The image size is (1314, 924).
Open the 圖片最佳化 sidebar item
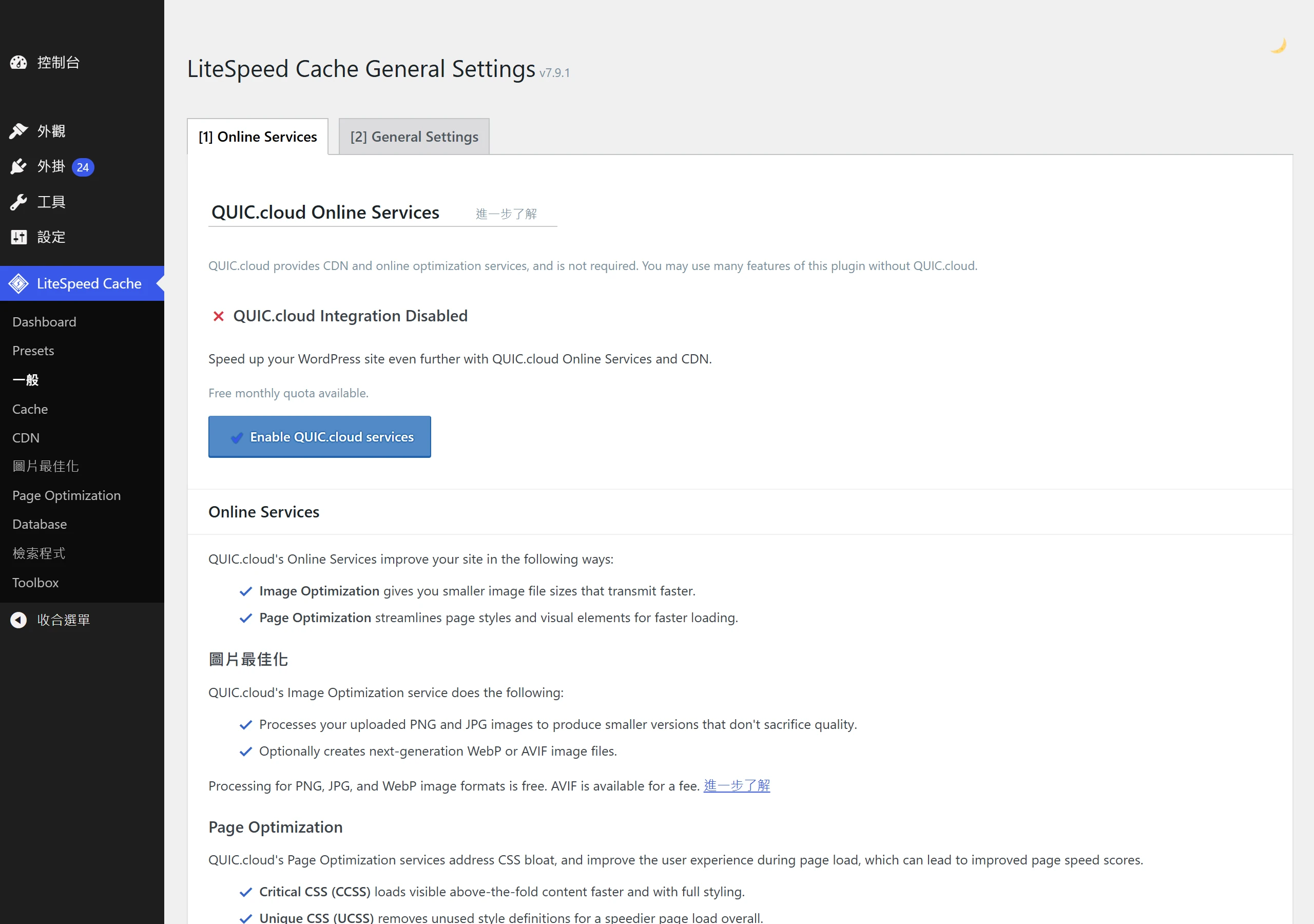pos(45,466)
